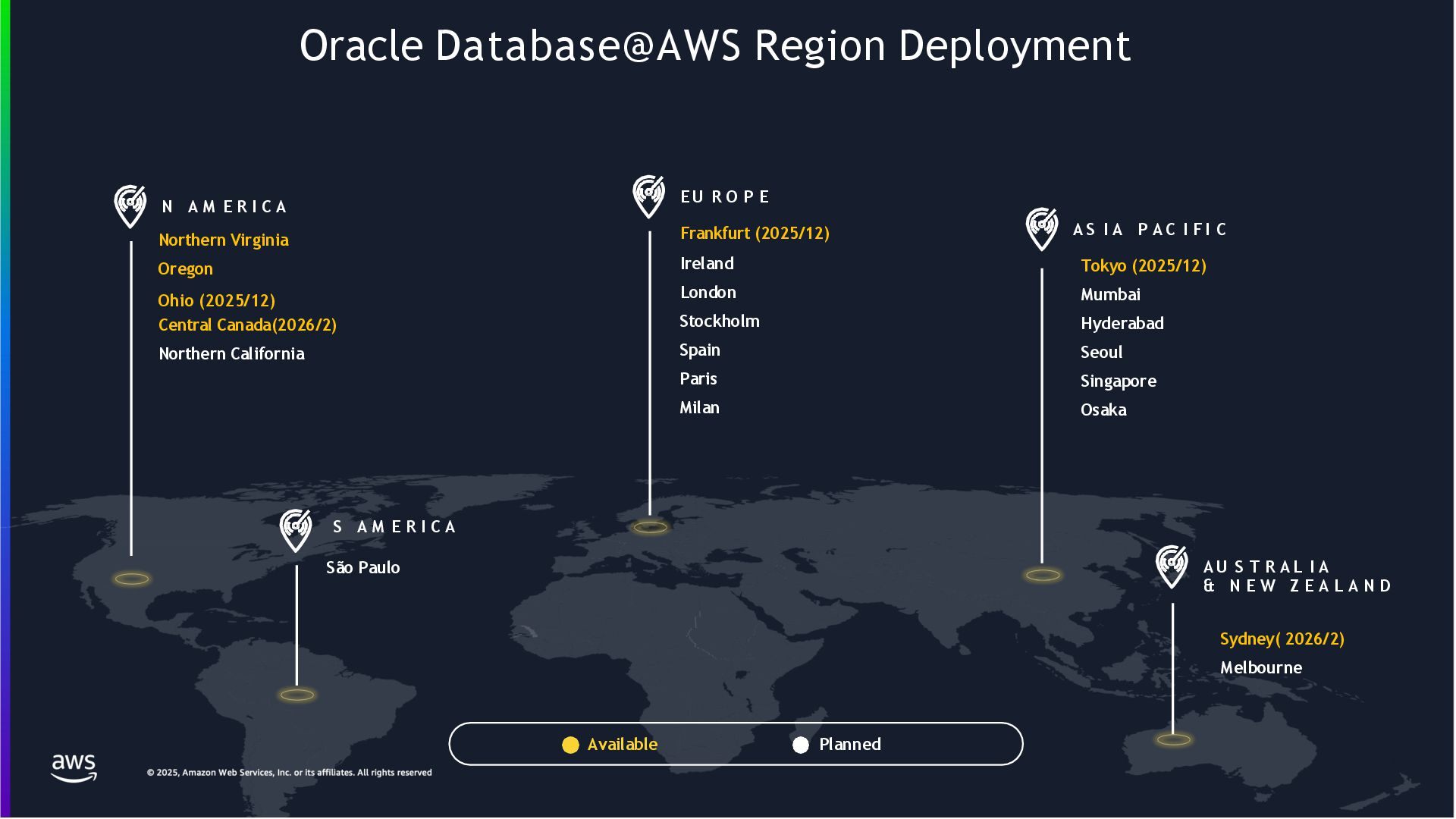Screen dimensions: 1456x819
Task: Click the glowing map marker over Europe
Action: (x=651, y=527)
